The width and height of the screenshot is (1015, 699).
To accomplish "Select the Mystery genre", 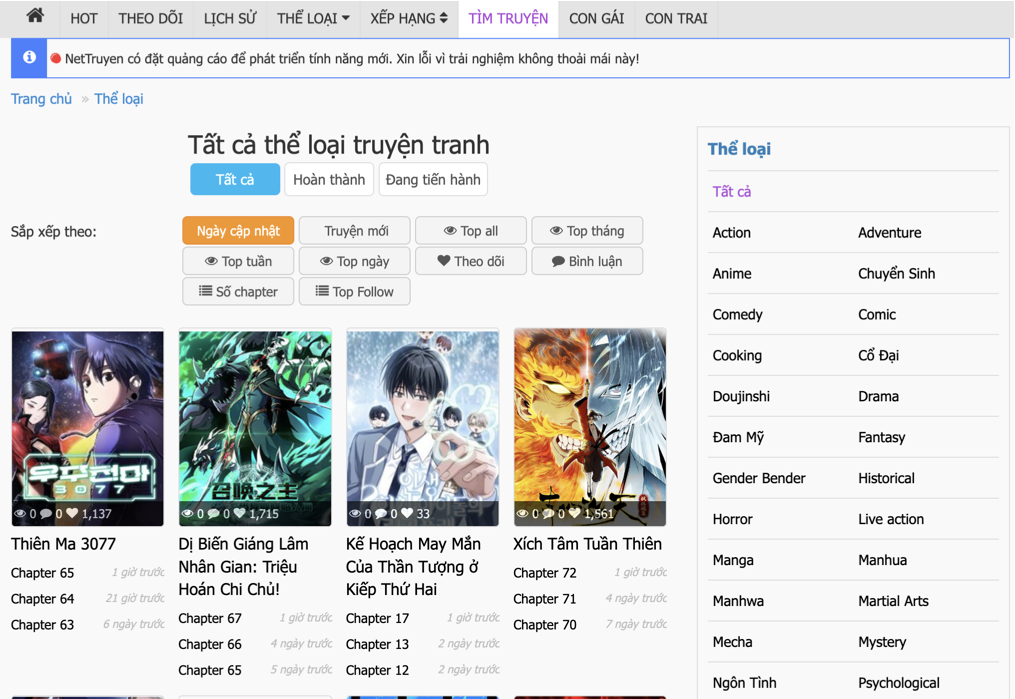I will 882,642.
